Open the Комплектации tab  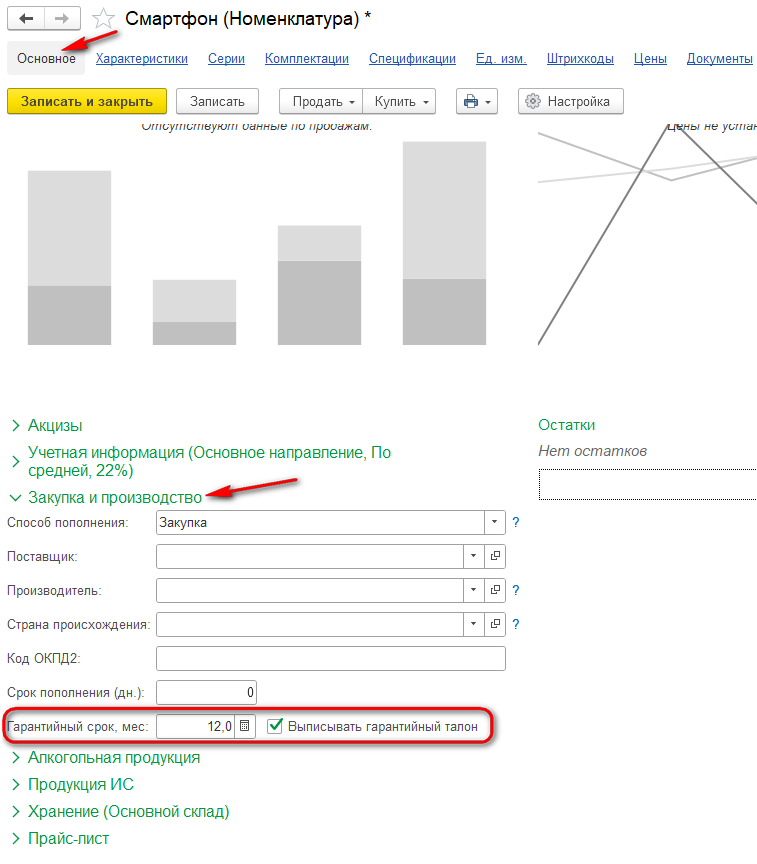pos(307,58)
